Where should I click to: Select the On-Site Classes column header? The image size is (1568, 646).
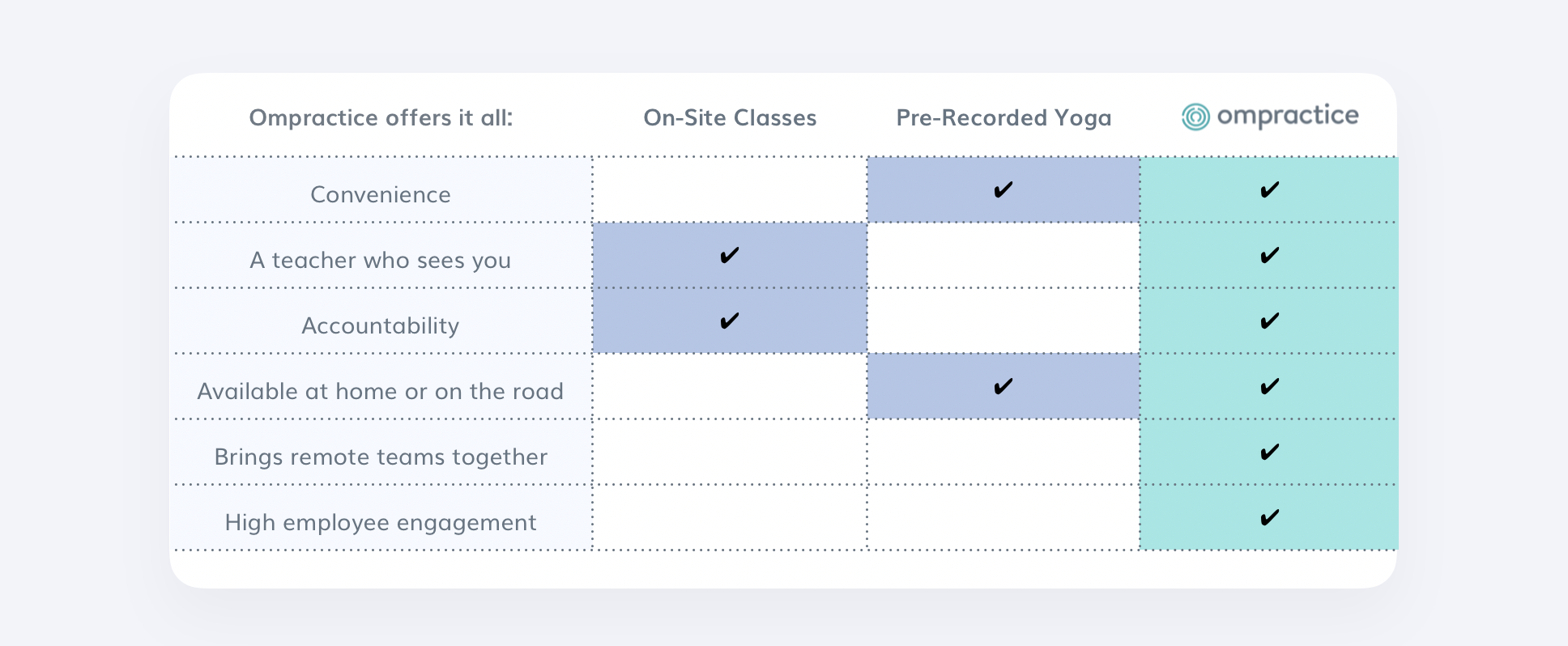coord(730,118)
